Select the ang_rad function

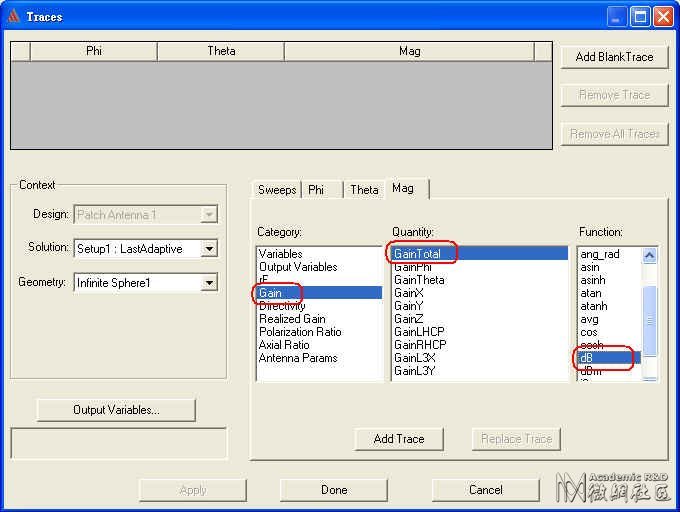(609, 254)
